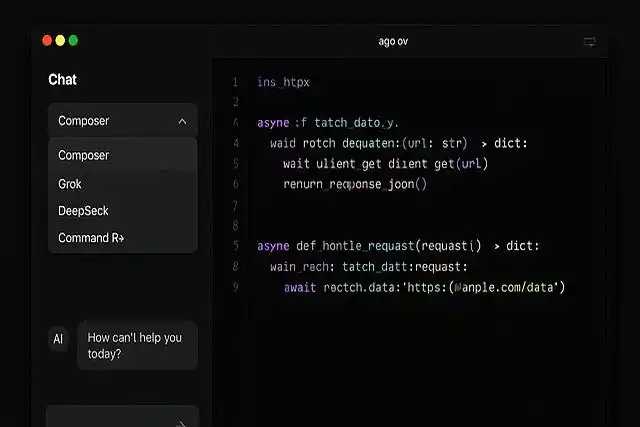
Task: Click the red close window button
Action: (46, 40)
